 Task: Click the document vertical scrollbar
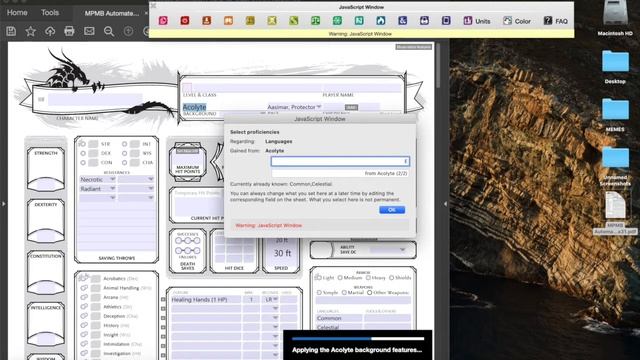coord(438,65)
